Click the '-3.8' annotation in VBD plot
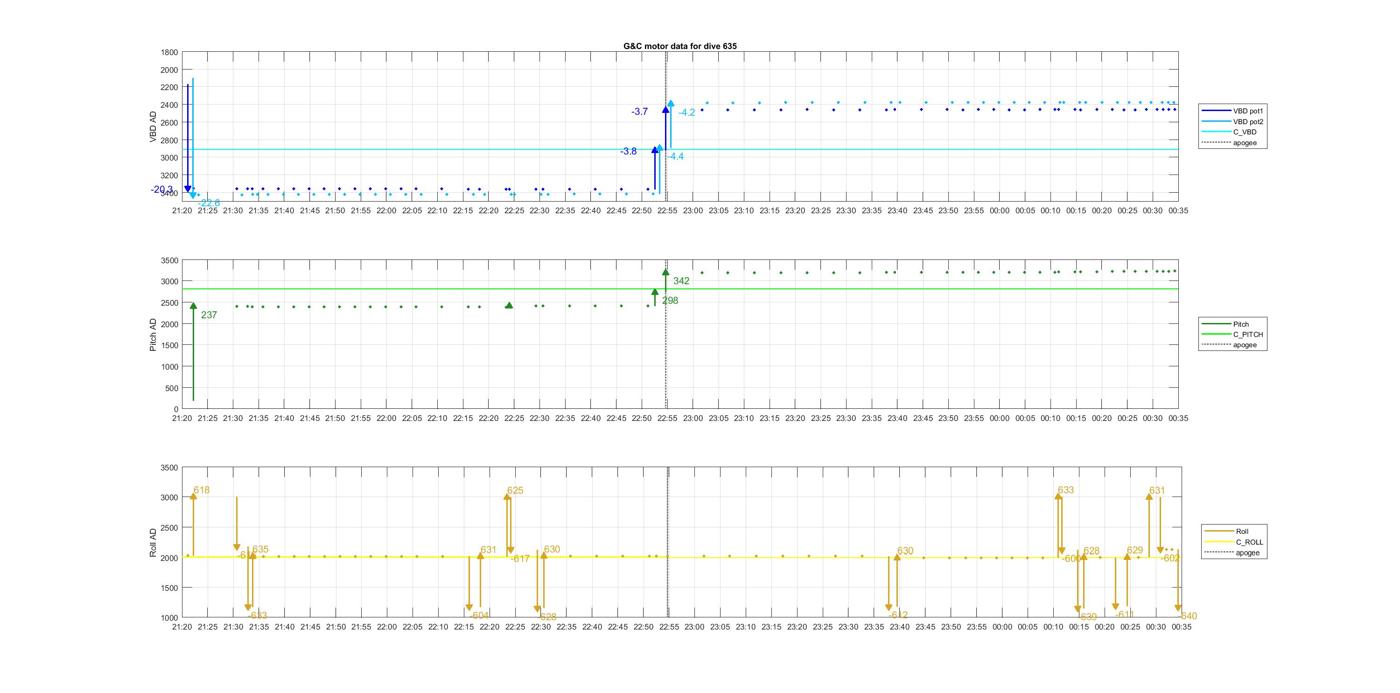This screenshot has height=693, width=1400. [x=628, y=152]
